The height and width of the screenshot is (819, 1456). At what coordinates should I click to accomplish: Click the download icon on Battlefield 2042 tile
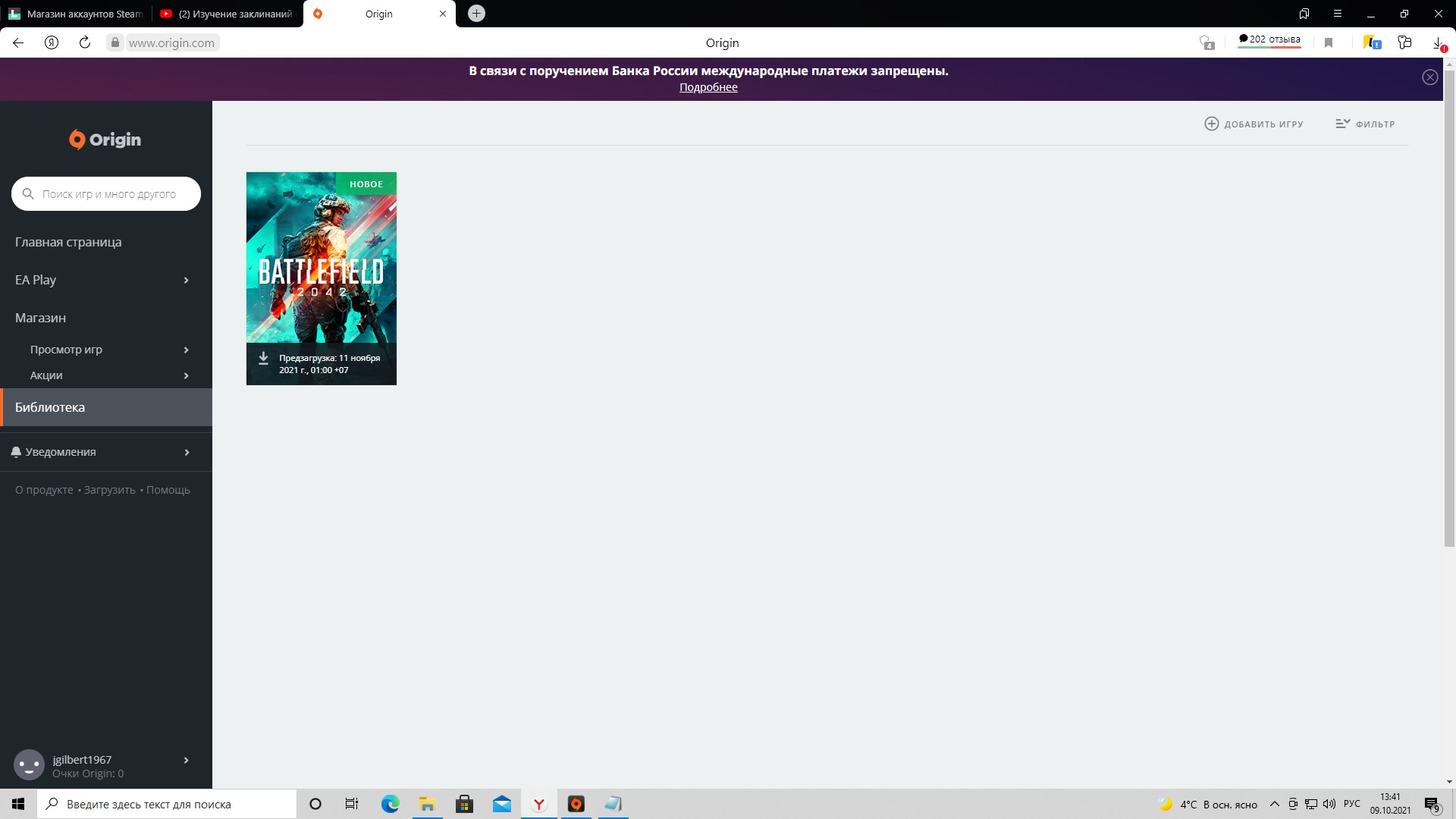(x=263, y=359)
